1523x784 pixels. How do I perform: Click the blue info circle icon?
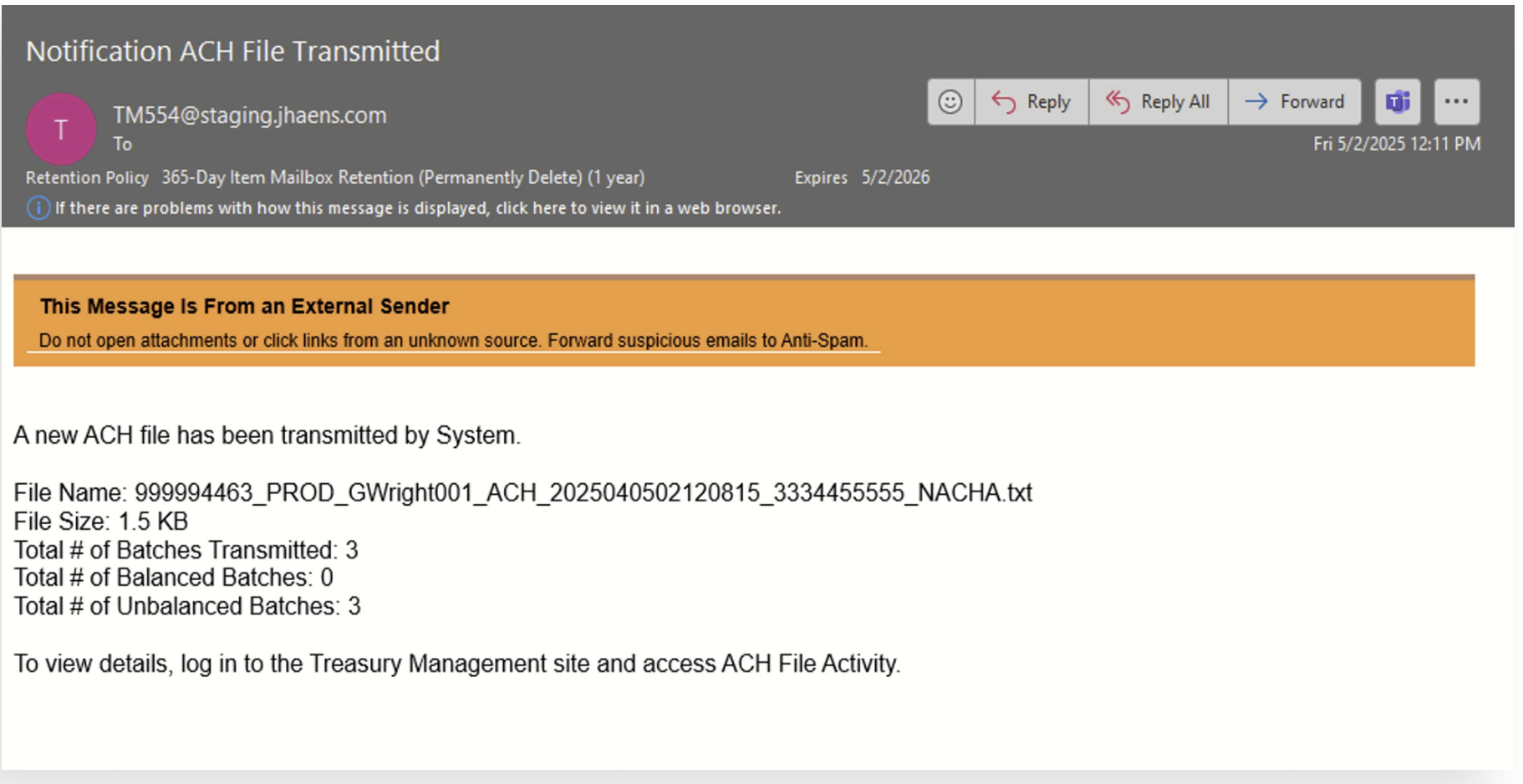(x=38, y=208)
